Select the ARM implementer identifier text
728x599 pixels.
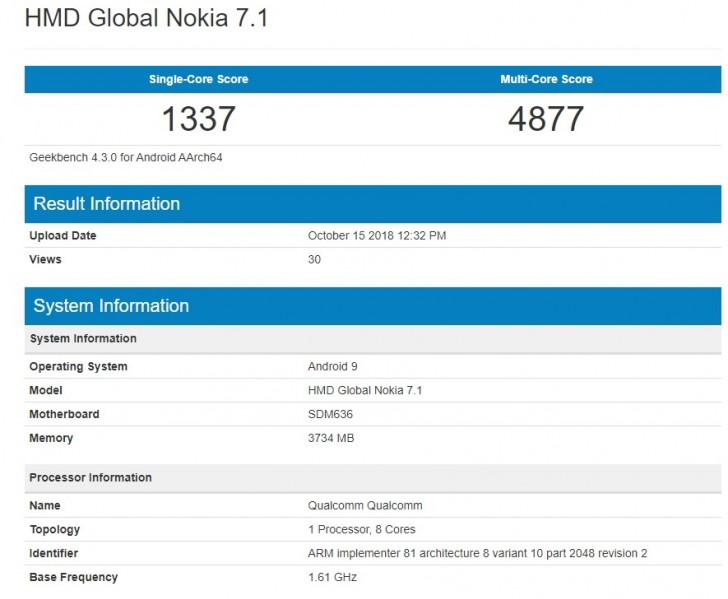pyautogui.click(x=478, y=554)
